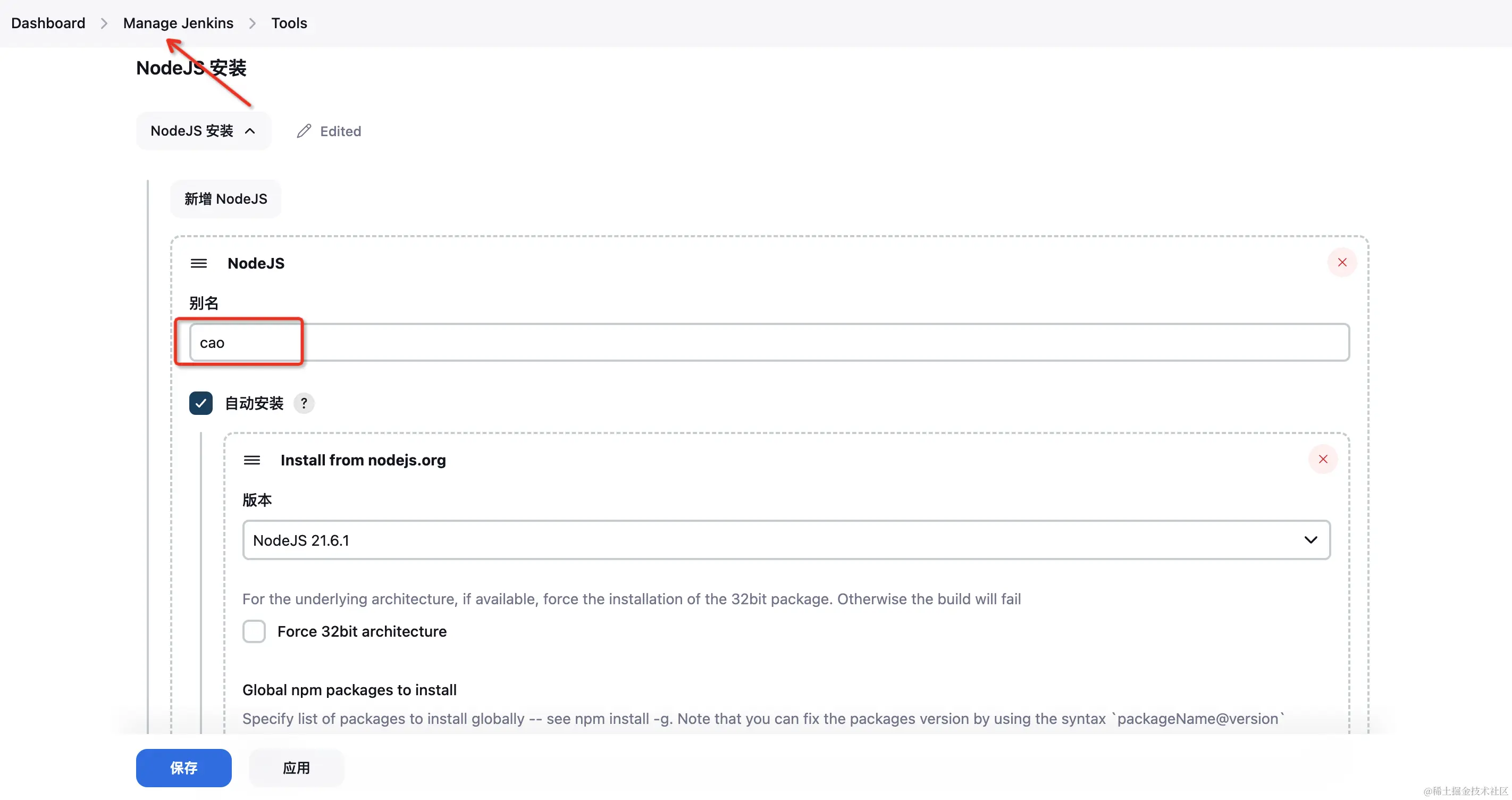Click the help icon beside 自动安装
1512x800 pixels.
point(304,404)
